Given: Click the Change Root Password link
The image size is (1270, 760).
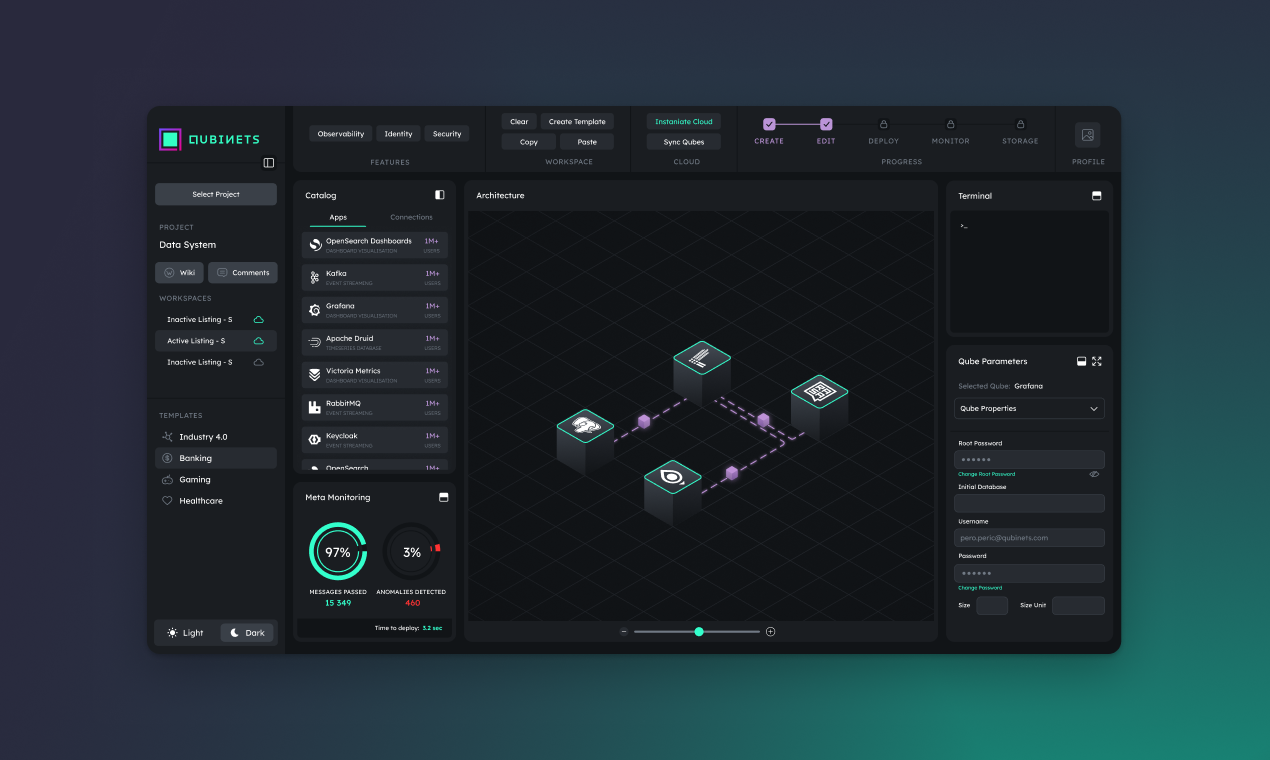Looking at the screenshot, I should click(x=986, y=474).
